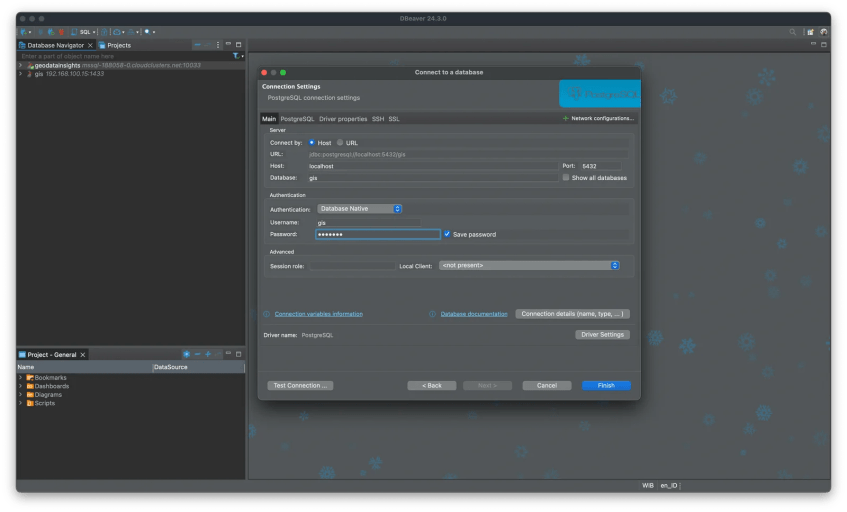Open the Driver properties tab
Viewport: 847px width, 512px height.
click(343, 119)
